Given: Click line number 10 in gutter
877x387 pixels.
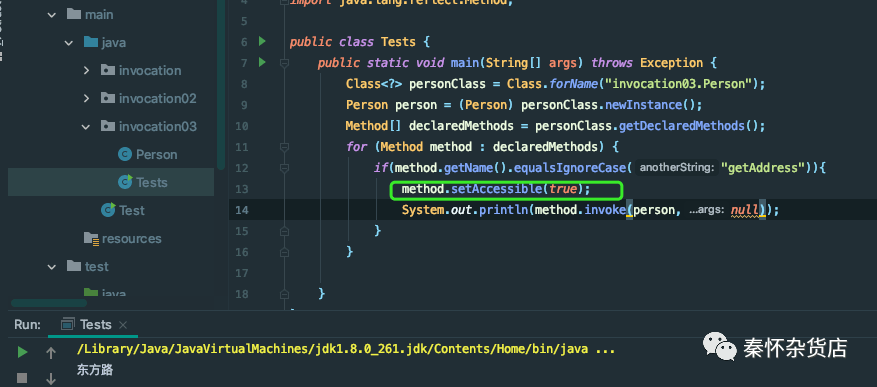Looking at the screenshot, I should 242,126.
